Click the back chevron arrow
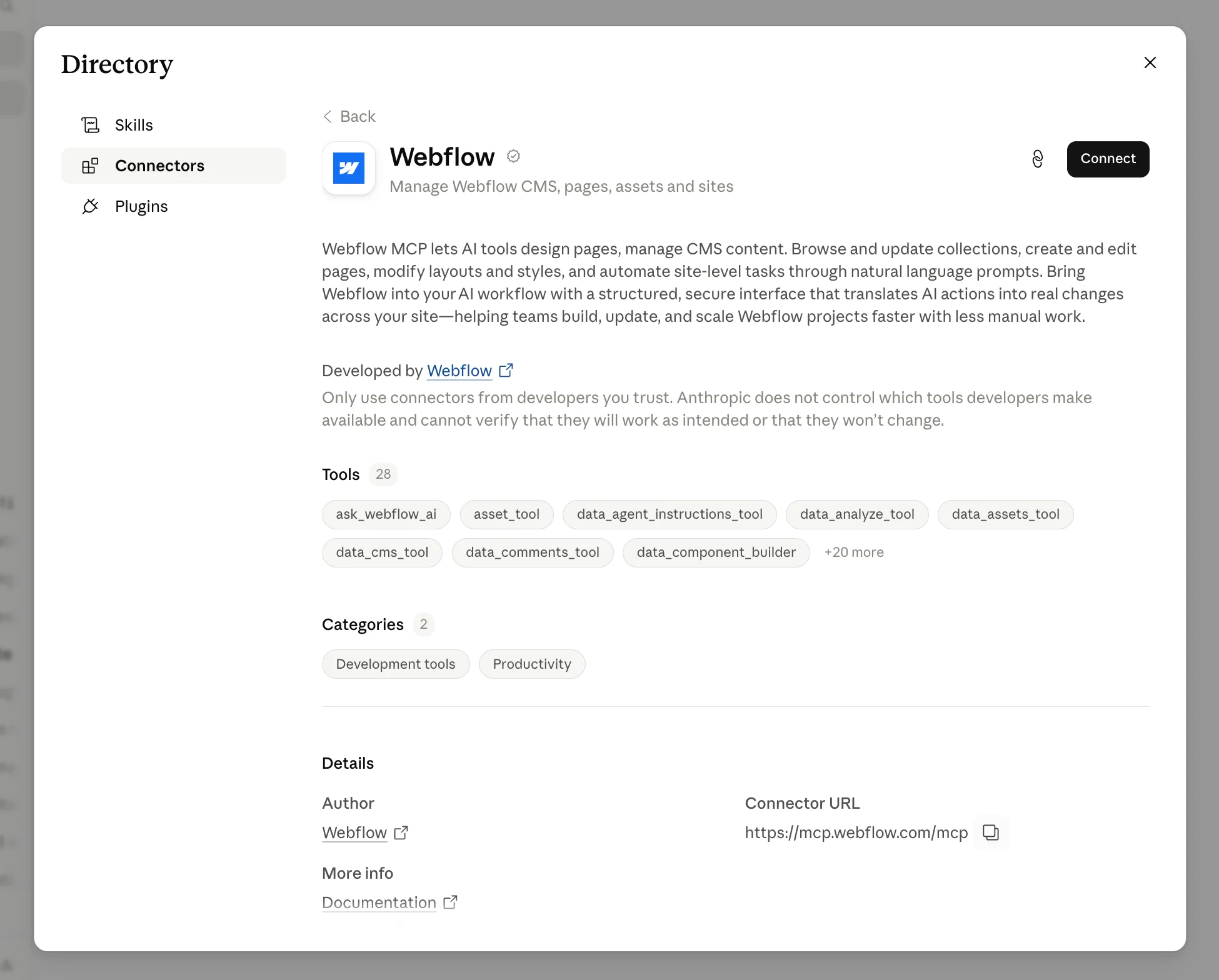Image resolution: width=1219 pixels, height=980 pixels. tap(328, 116)
